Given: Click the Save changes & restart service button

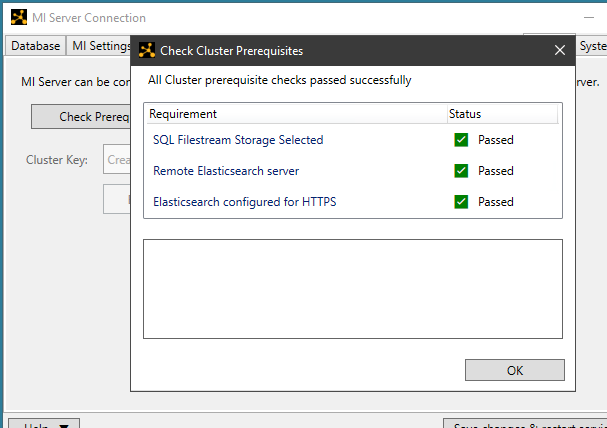Looking at the screenshot, I should [x=525, y=423].
